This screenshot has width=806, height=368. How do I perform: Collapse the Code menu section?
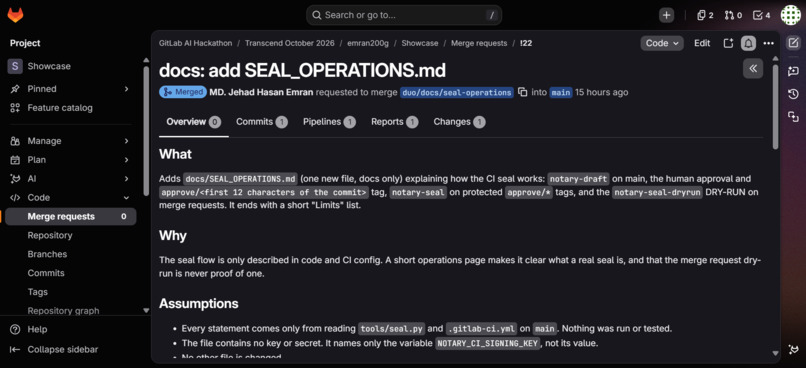126,197
